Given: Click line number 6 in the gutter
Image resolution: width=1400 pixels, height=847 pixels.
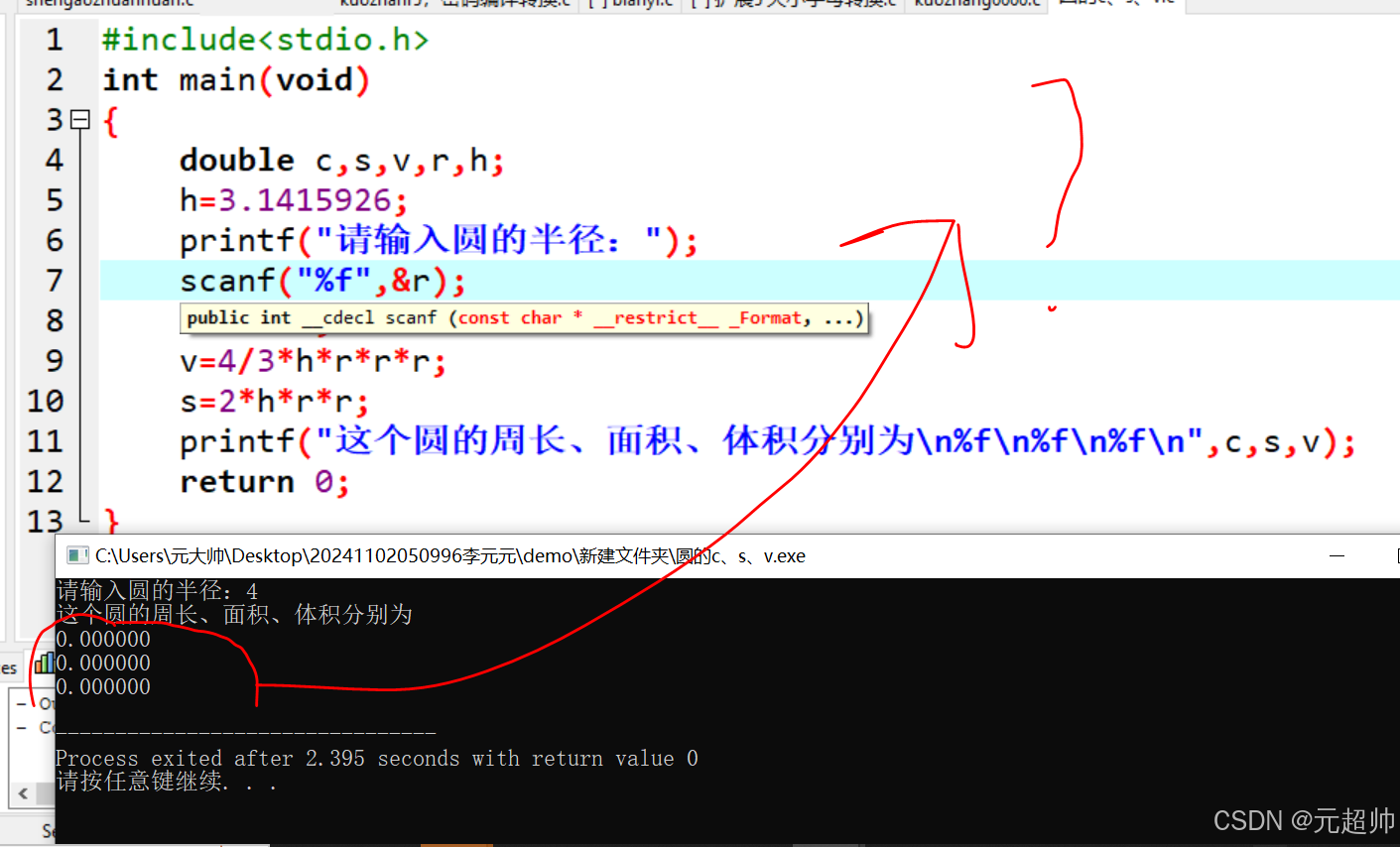Looking at the screenshot, I should click(55, 240).
